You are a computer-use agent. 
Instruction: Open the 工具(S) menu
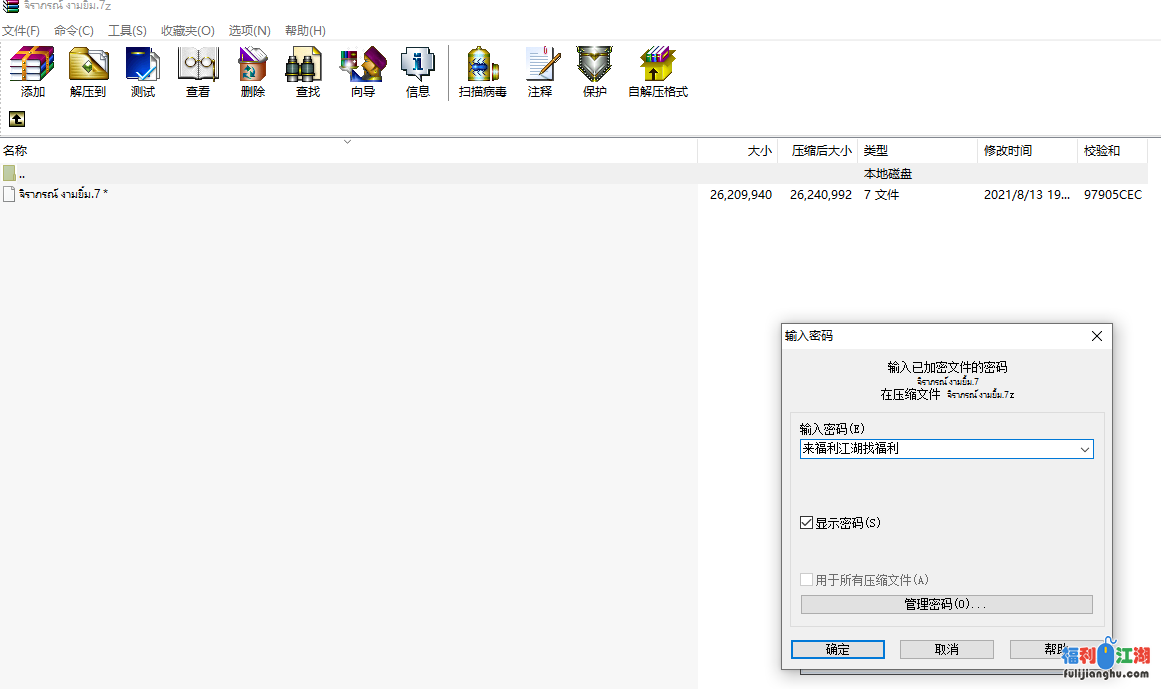click(127, 31)
